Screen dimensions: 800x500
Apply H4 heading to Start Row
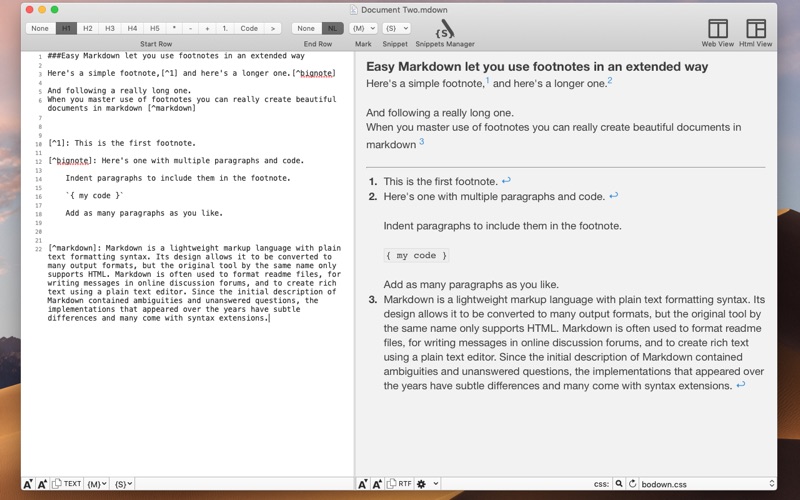click(x=132, y=29)
